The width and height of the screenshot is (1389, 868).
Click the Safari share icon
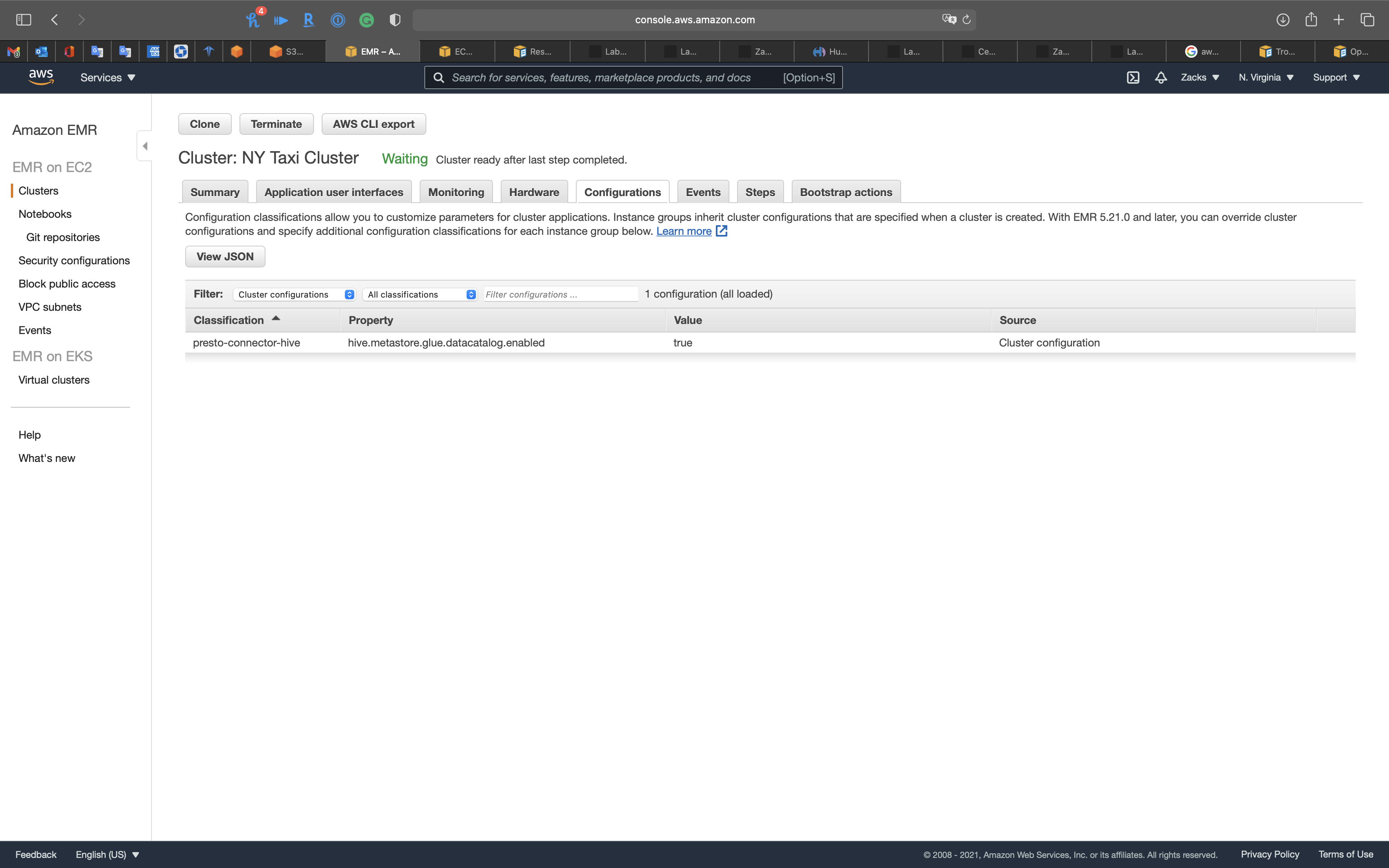(1311, 19)
